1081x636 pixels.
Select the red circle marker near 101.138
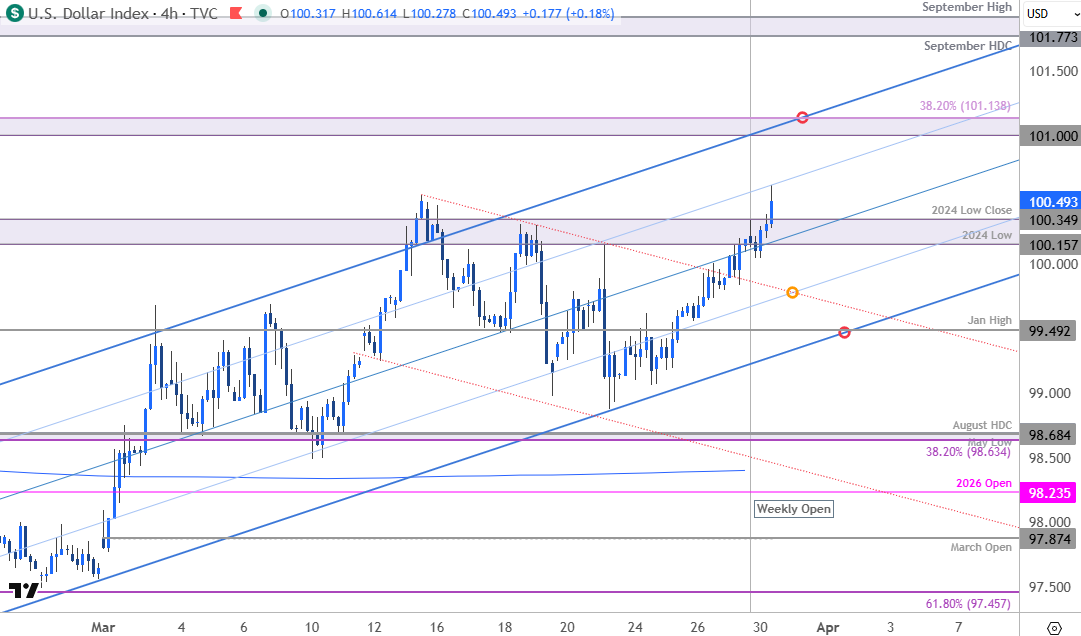pyautogui.click(x=802, y=117)
